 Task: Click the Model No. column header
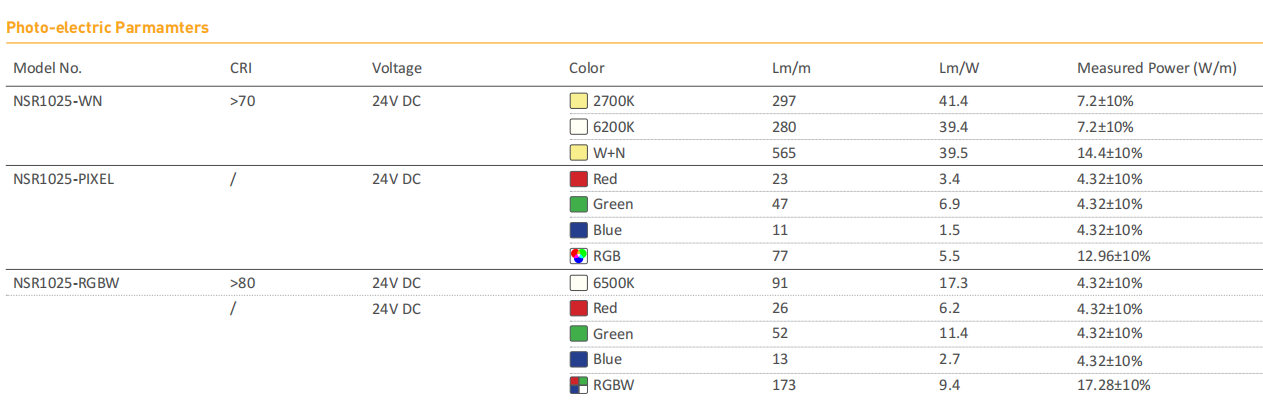[47, 68]
